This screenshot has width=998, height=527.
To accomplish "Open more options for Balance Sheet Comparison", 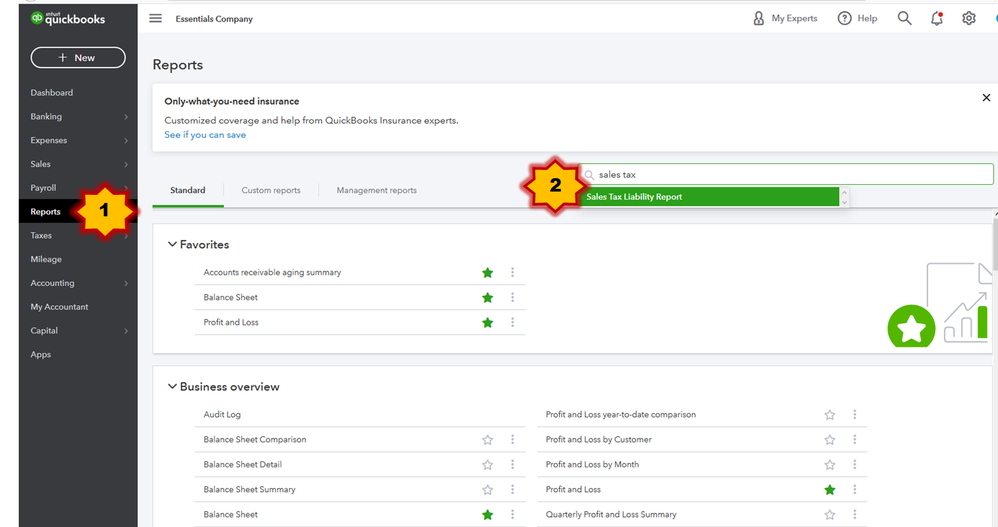I will [x=512, y=439].
